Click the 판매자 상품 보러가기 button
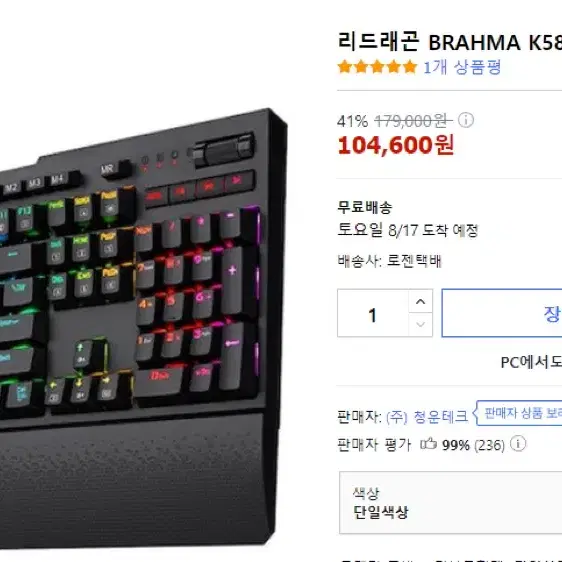Viewport: 562px width, 562px height. [x=519, y=413]
